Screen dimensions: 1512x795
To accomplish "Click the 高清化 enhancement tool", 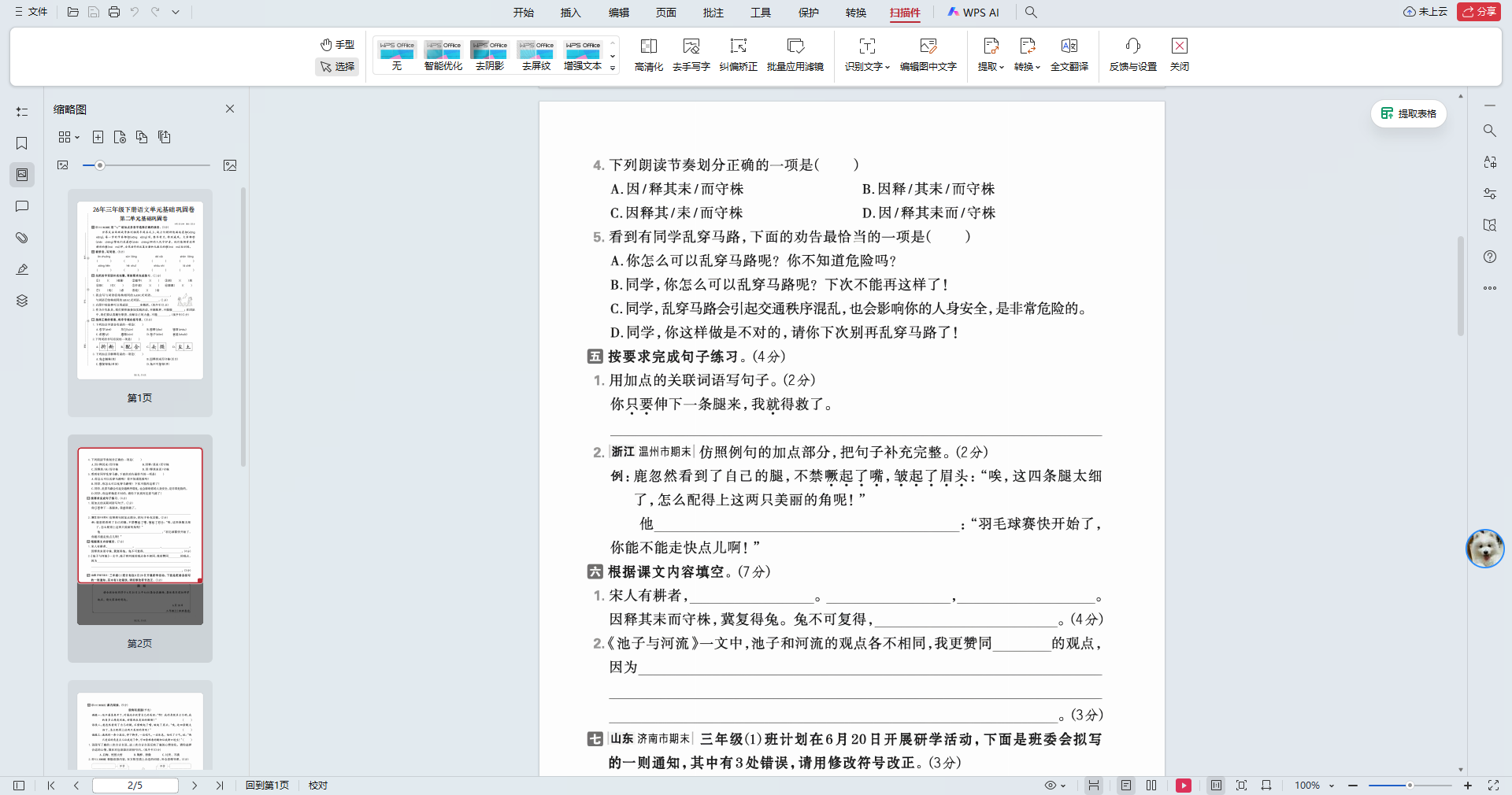I will pyautogui.click(x=648, y=55).
